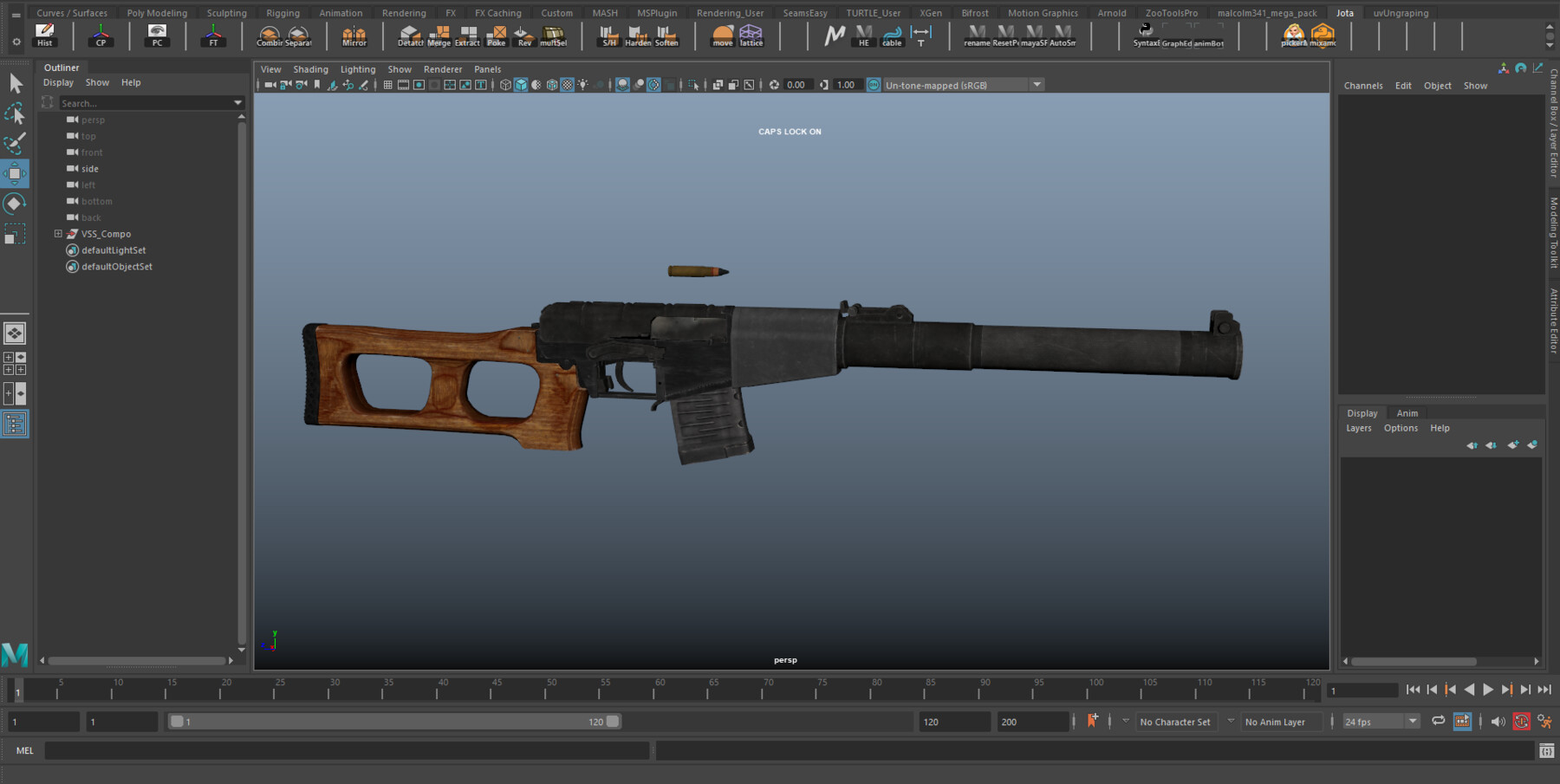This screenshot has height=784, width=1560.
Task: Enable textured display in the viewport toolbar
Action: 567,84
